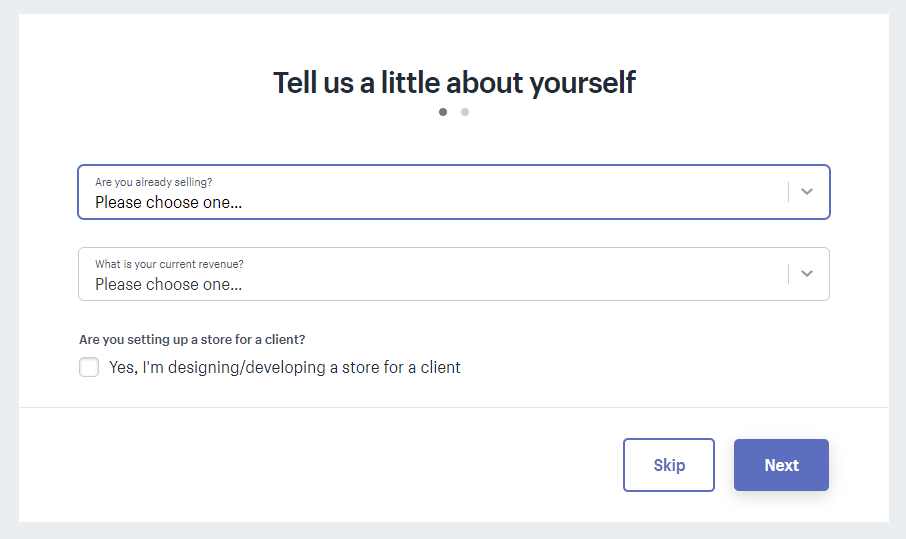906x539 pixels.
Task: Click the "Yes, I'm designing/developing a store" label
Action: pyautogui.click(x=285, y=367)
